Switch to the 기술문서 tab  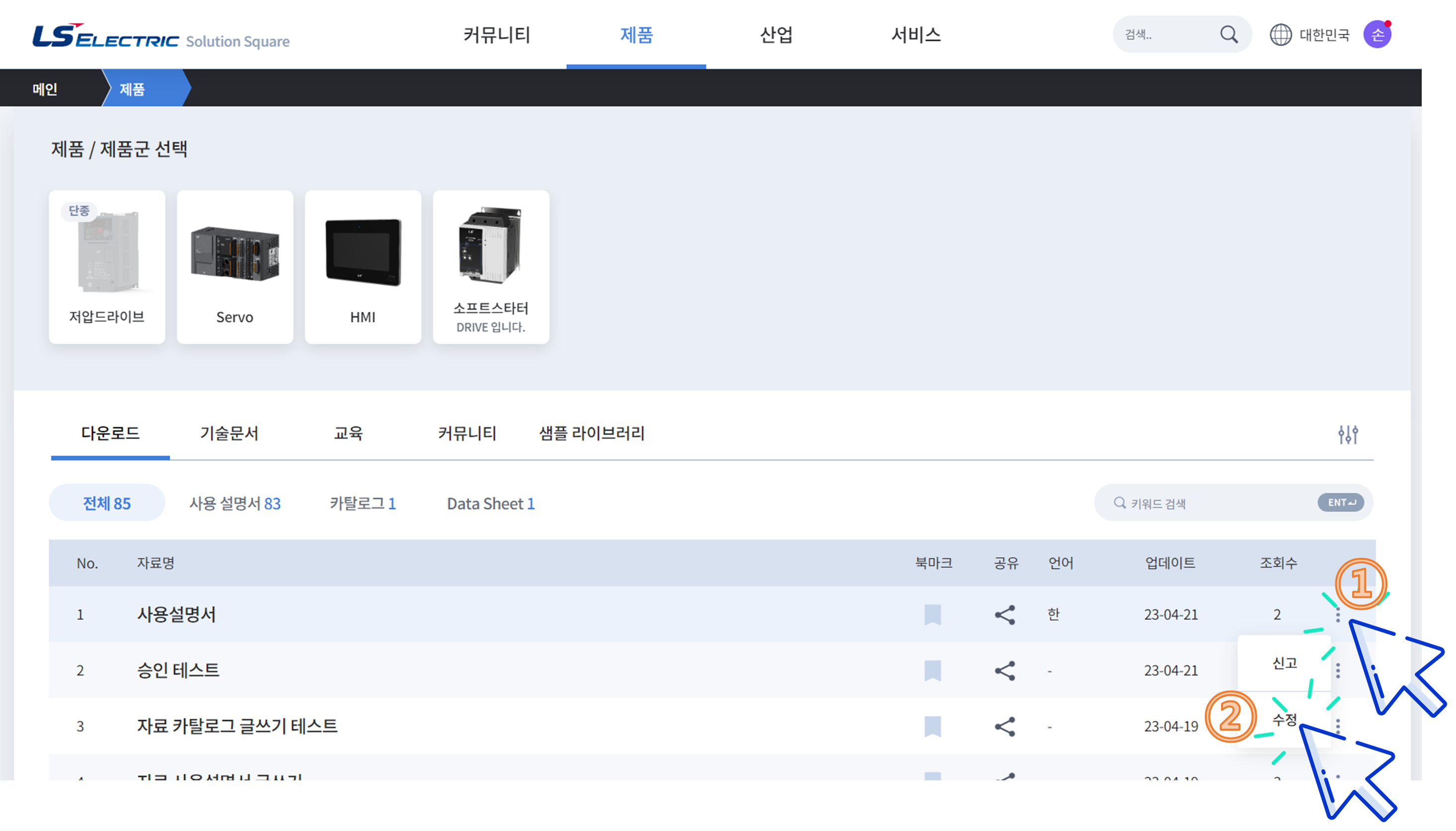pyautogui.click(x=230, y=434)
